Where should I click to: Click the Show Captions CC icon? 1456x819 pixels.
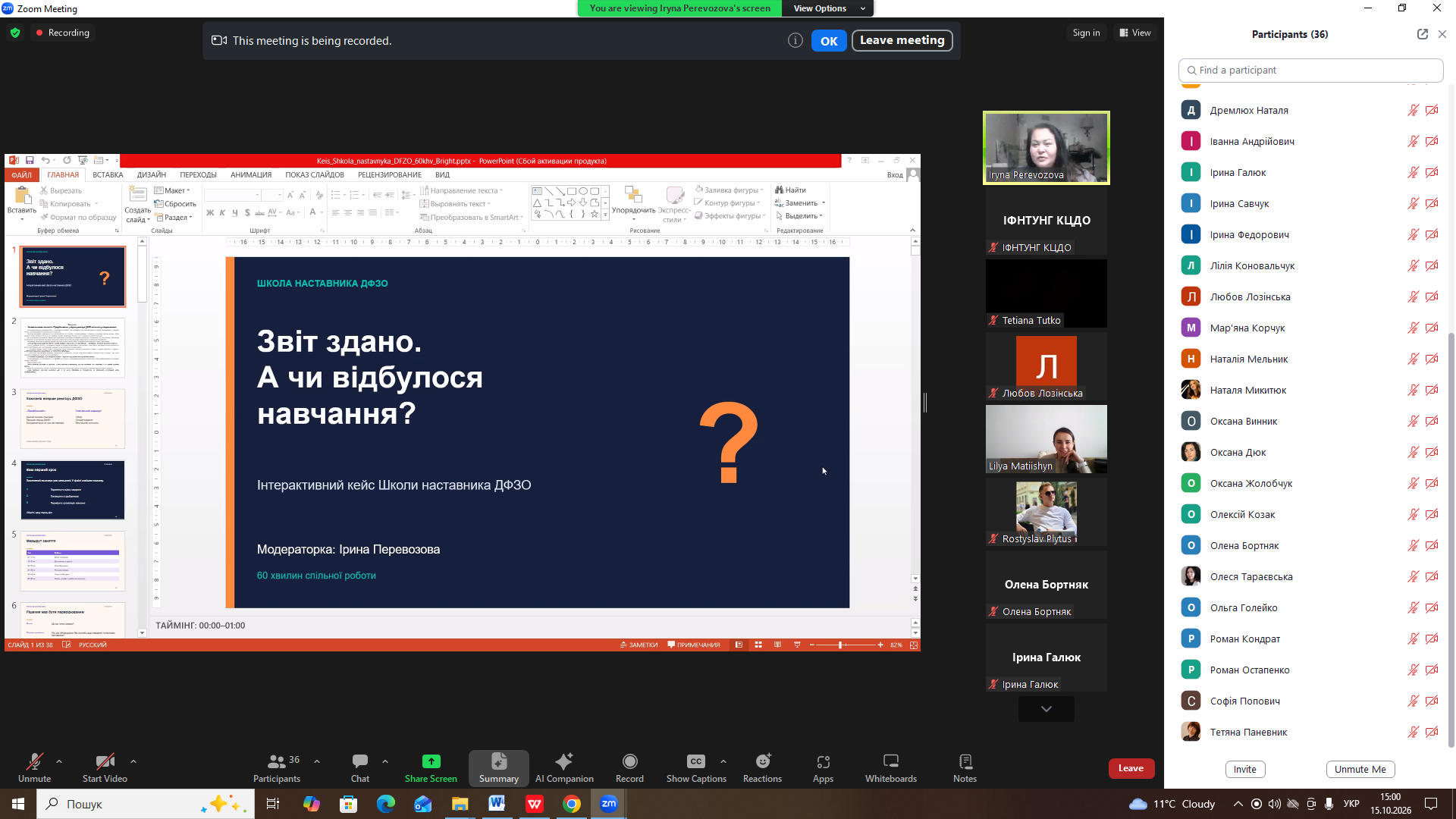pyautogui.click(x=696, y=761)
